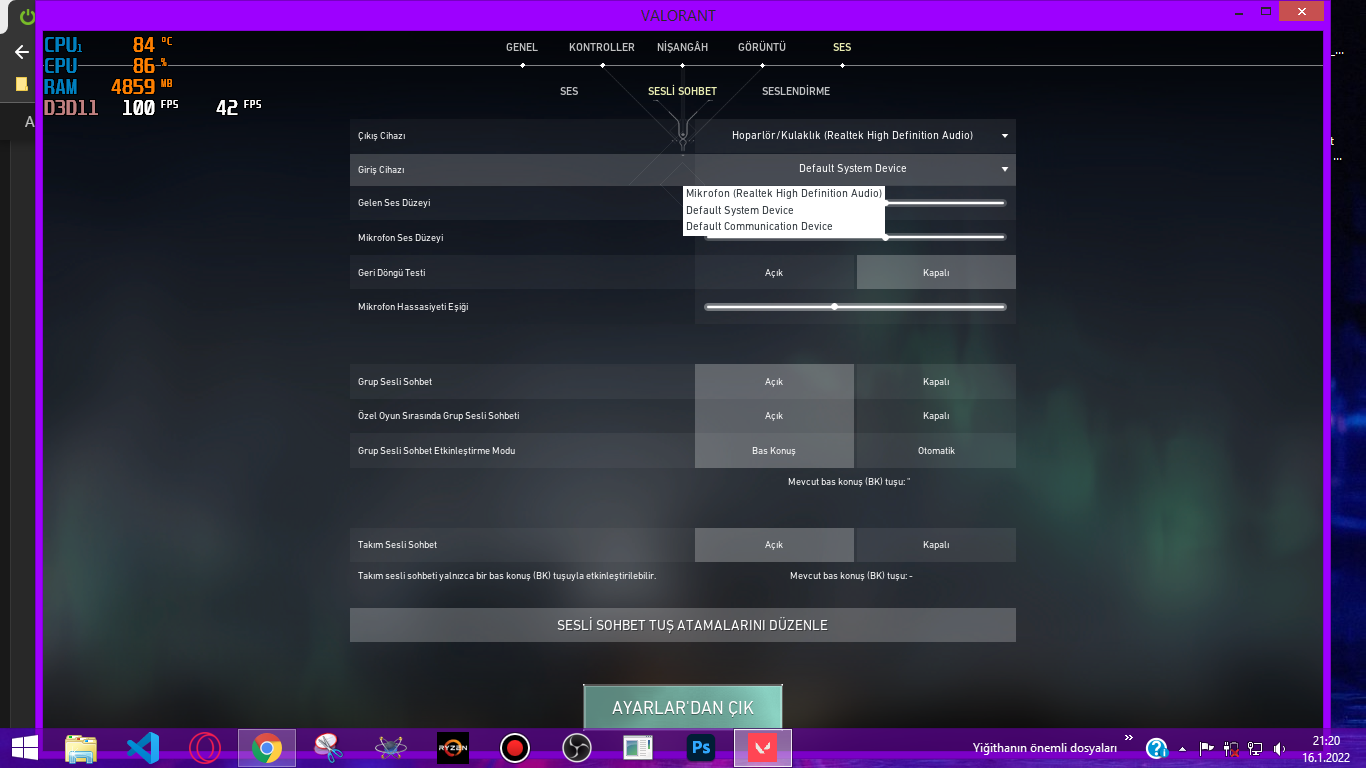Viewport: 1366px width, 768px height.
Task: Click the Takım sesli sohbeti yalnızca note text
Action: click(507, 576)
